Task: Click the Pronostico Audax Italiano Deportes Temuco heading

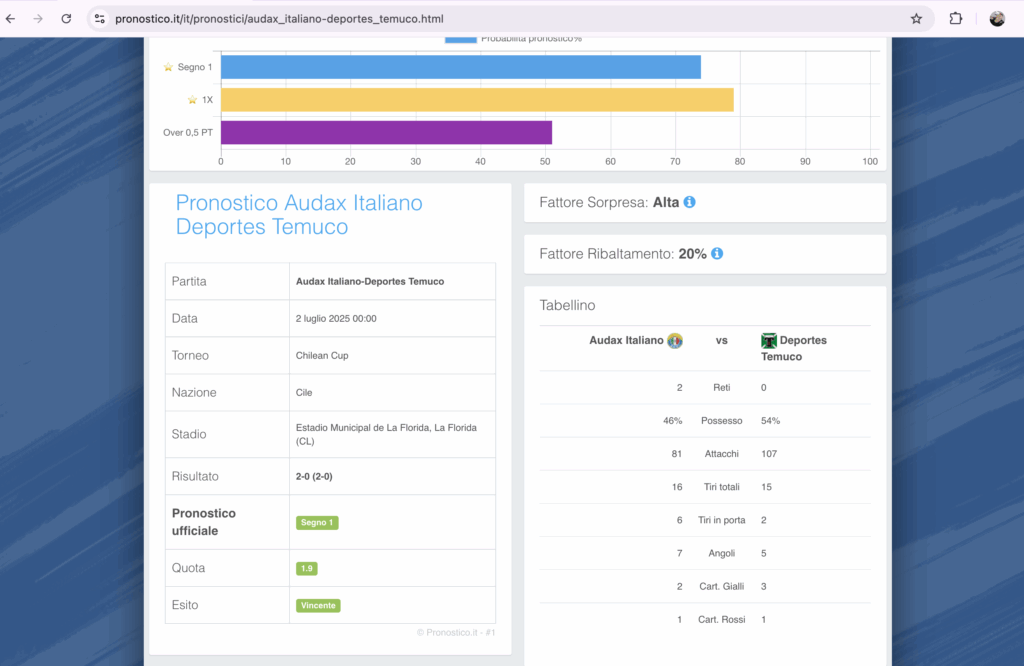Action: point(299,214)
